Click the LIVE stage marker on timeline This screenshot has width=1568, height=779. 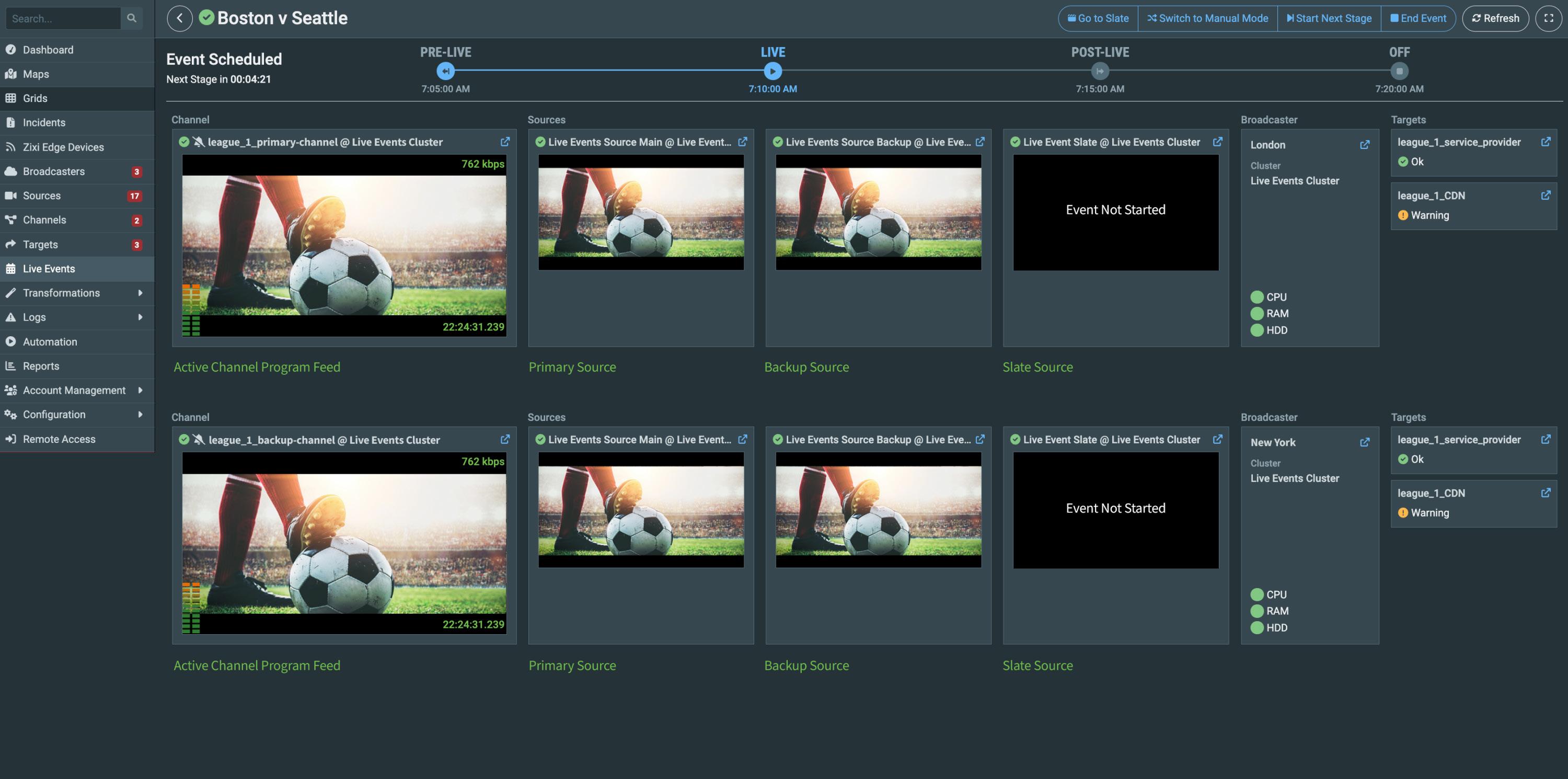[x=773, y=71]
